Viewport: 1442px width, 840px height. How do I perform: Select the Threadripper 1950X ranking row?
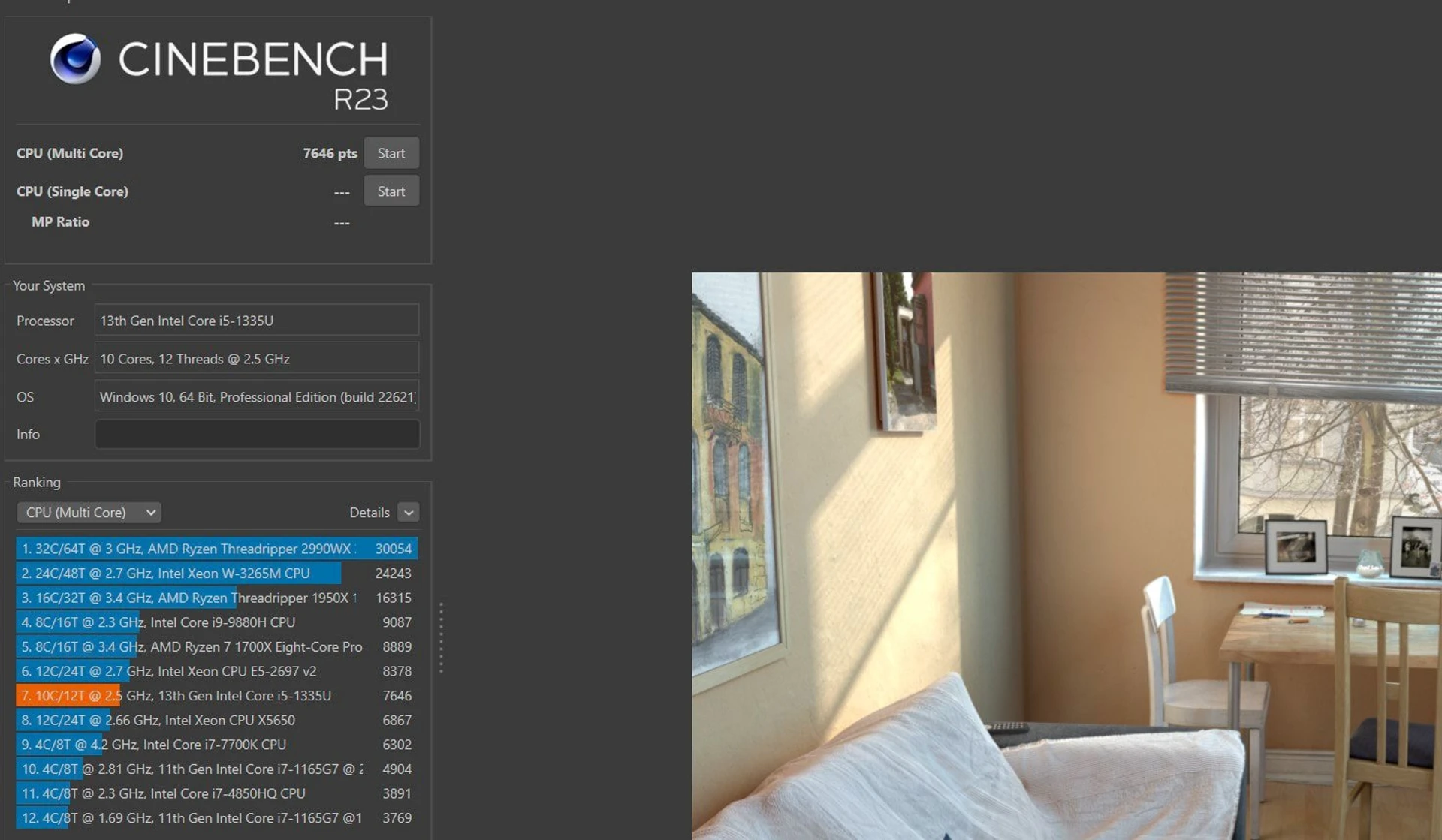[x=216, y=598]
